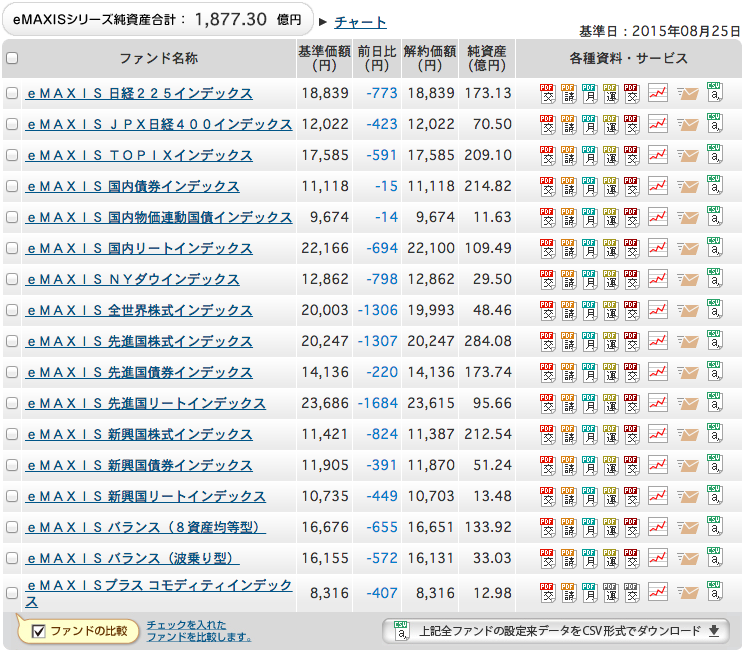Check the box for eMAXIS 日経225インデックス

(x=12, y=93)
